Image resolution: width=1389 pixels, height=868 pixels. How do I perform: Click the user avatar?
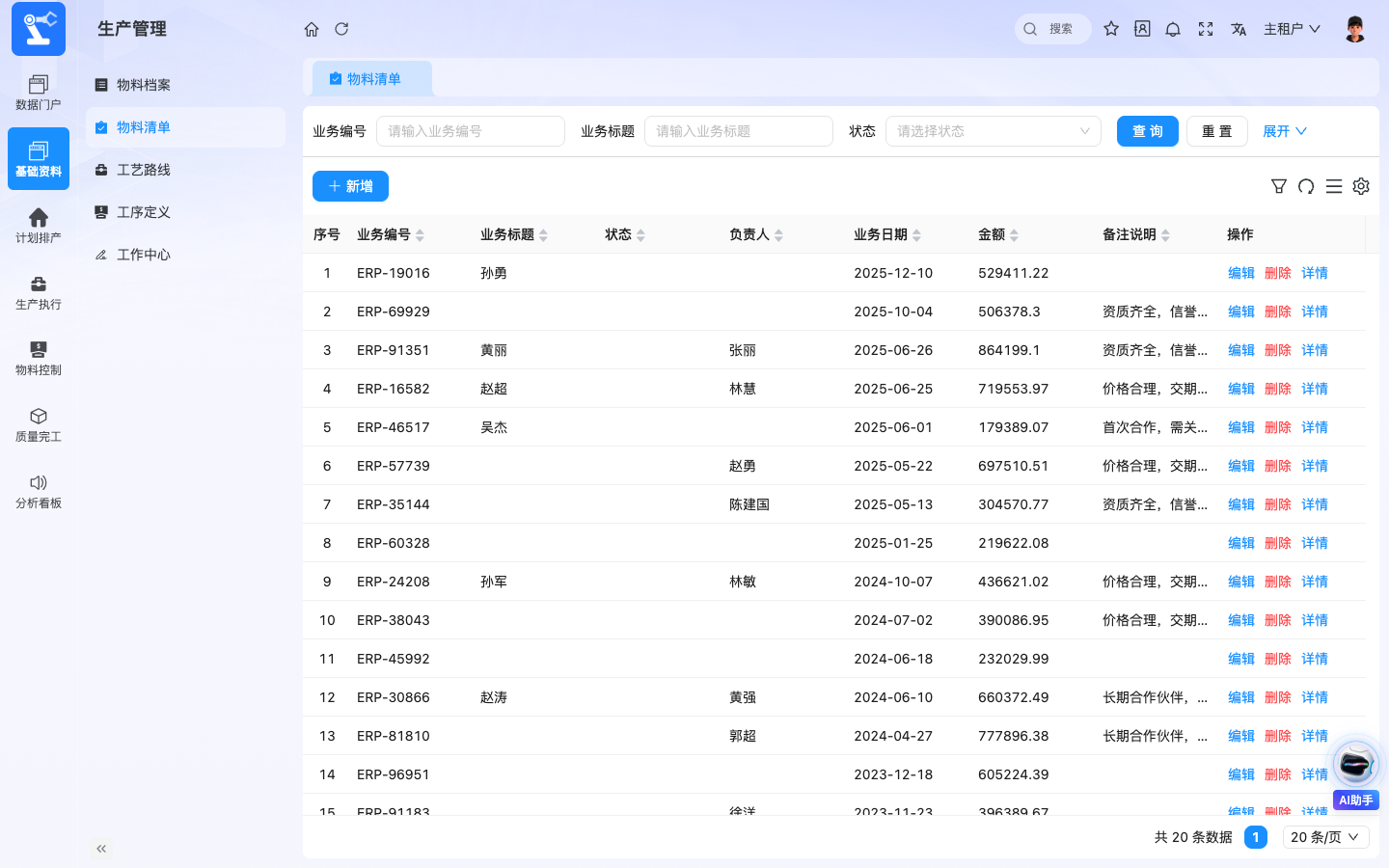1355,29
